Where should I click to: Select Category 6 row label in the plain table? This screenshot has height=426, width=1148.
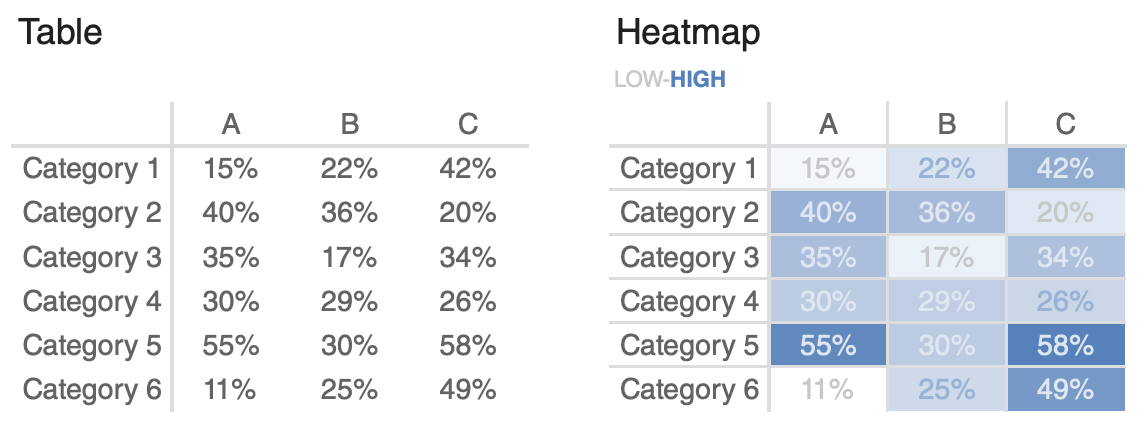click(x=92, y=389)
